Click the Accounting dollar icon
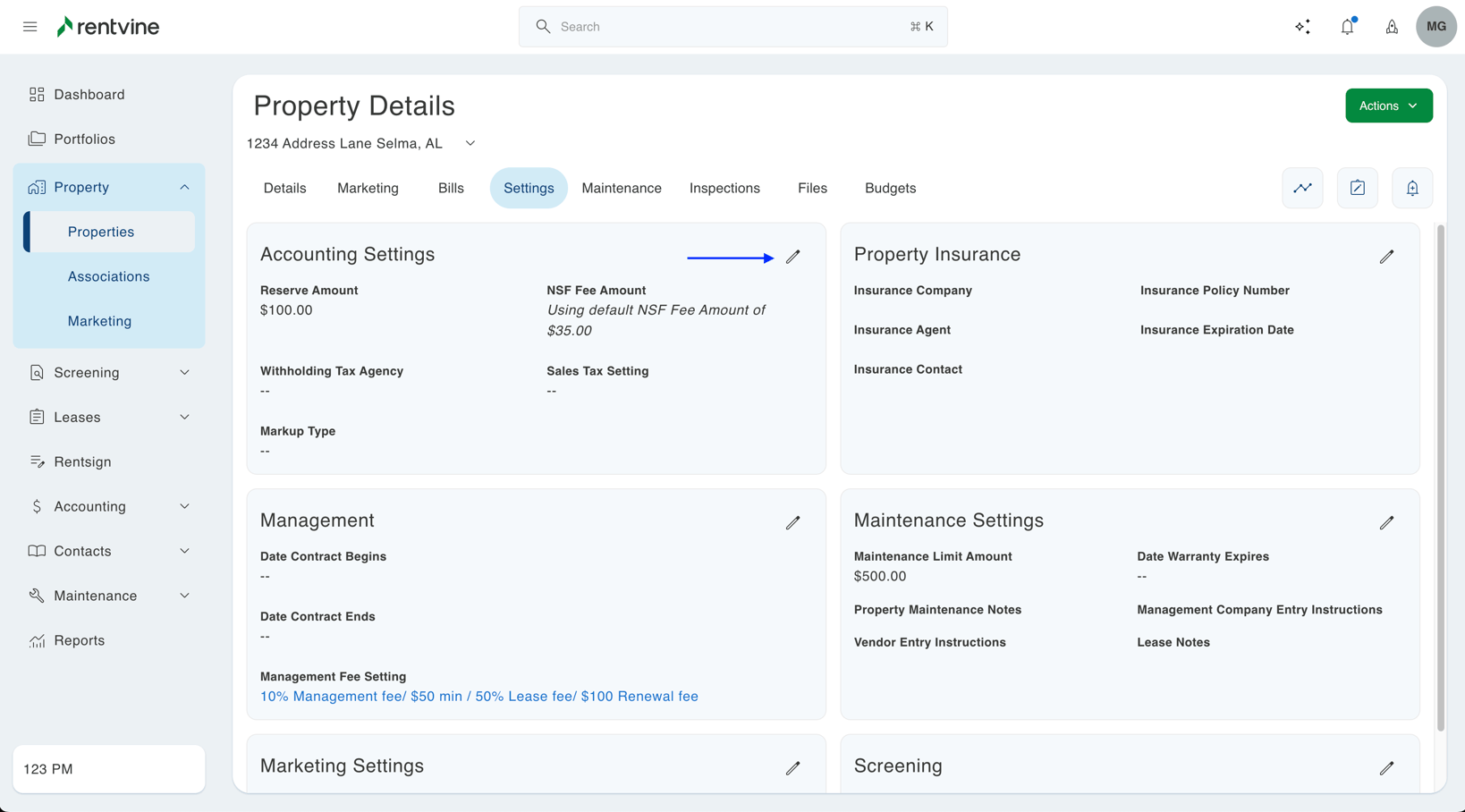Screen dimensions: 1465x812 click(37, 507)
